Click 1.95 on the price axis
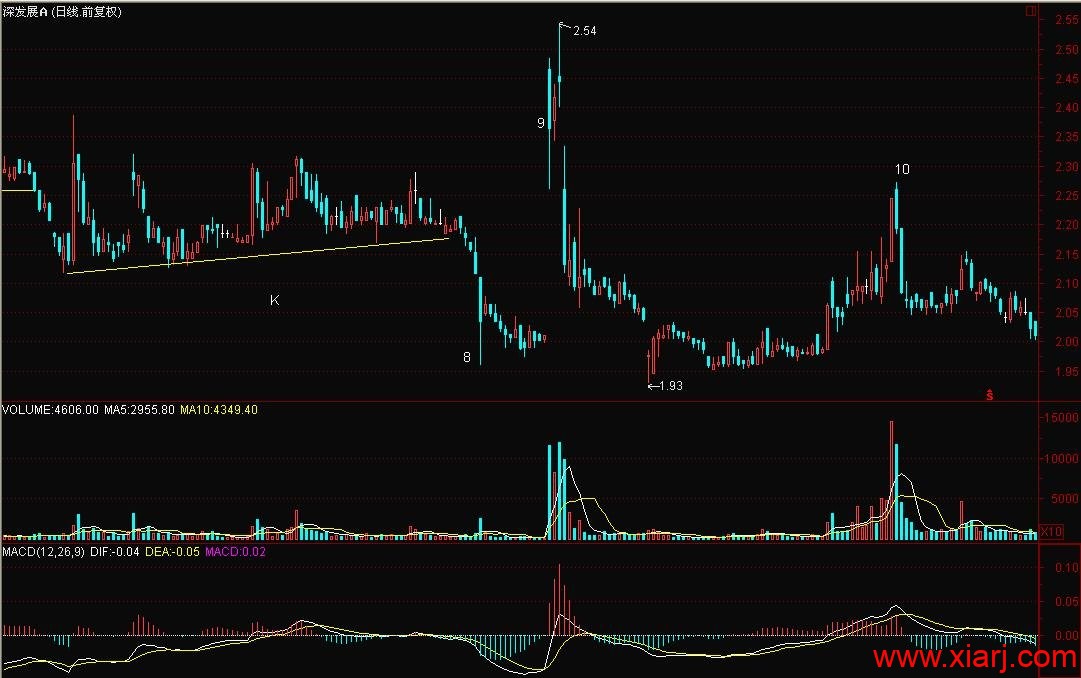The image size is (1081, 678). (1067, 372)
